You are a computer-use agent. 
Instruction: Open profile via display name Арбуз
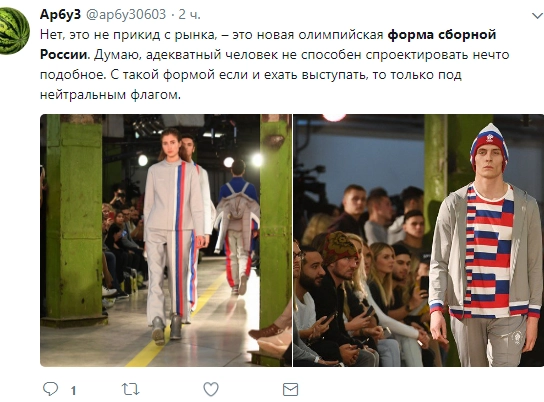coord(60,15)
